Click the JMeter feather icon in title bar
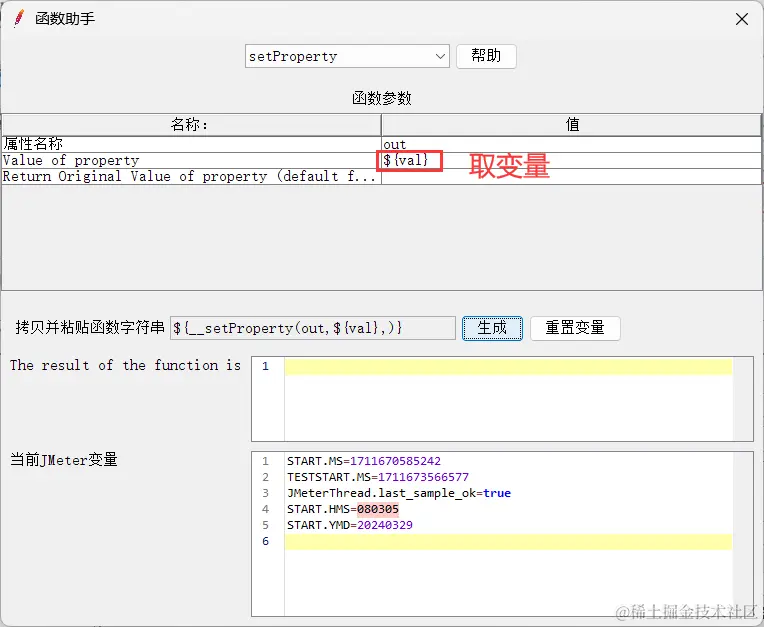This screenshot has height=627, width=764. tap(19, 19)
